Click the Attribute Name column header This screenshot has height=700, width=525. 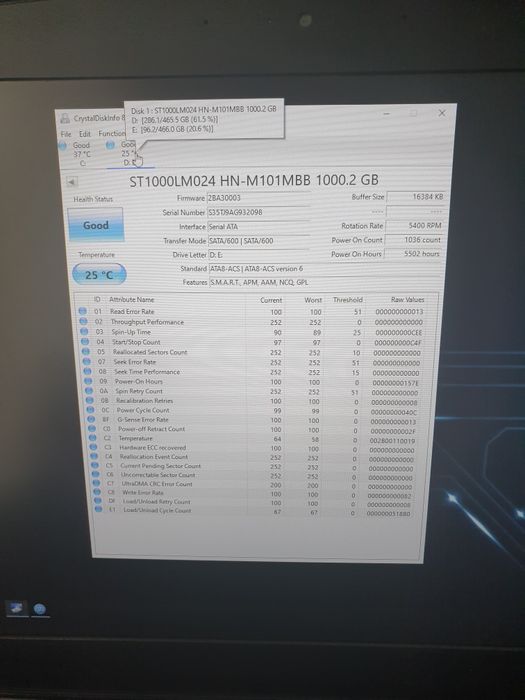(x=132, y=300)
